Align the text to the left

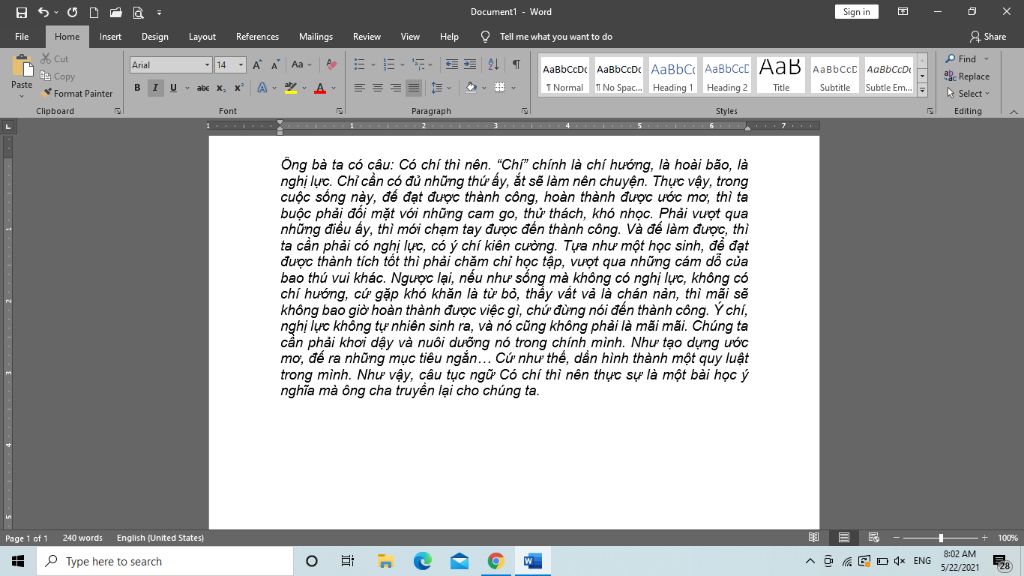[359, 88]
